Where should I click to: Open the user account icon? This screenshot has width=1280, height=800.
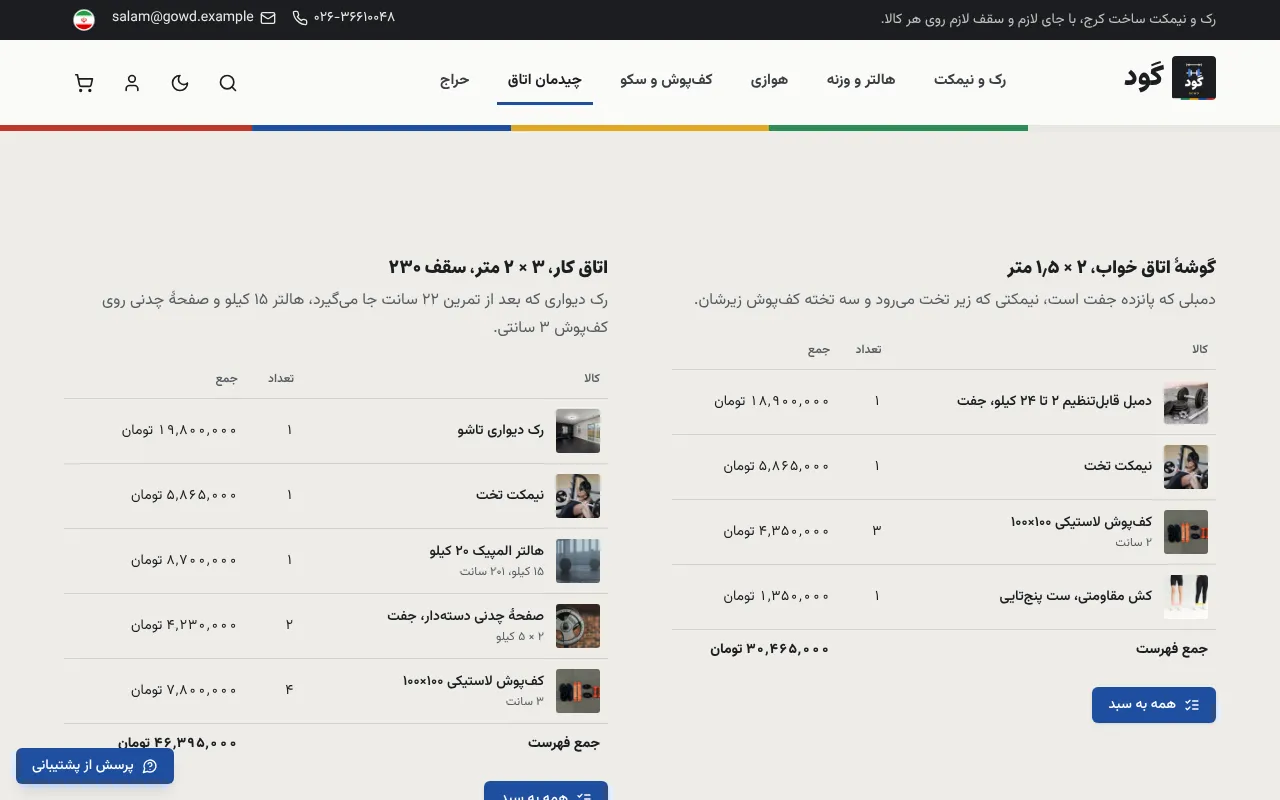point(132,83)
